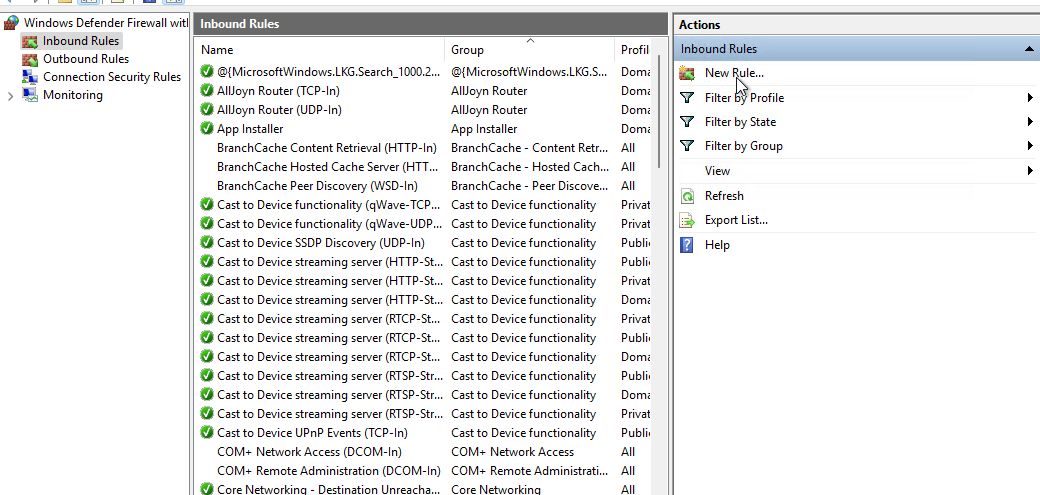The width and height of the screenshot is (1040, 495).
Task: Click check icon for Cast to Device qWave-TCP rule
Action: coord(207,205)
